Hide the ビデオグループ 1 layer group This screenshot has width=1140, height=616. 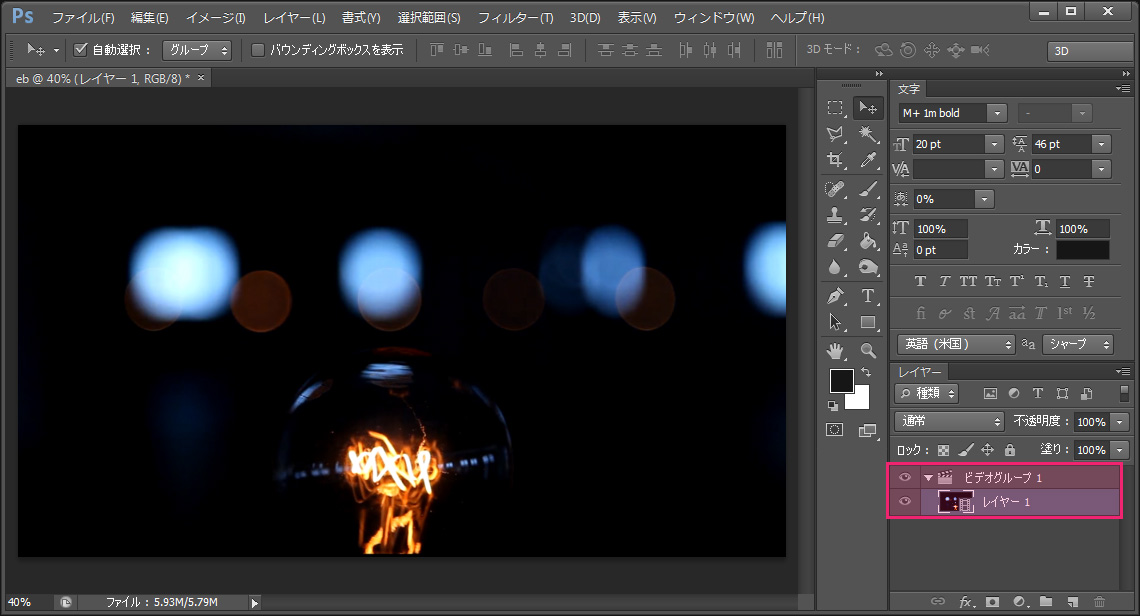coord(905,478)
